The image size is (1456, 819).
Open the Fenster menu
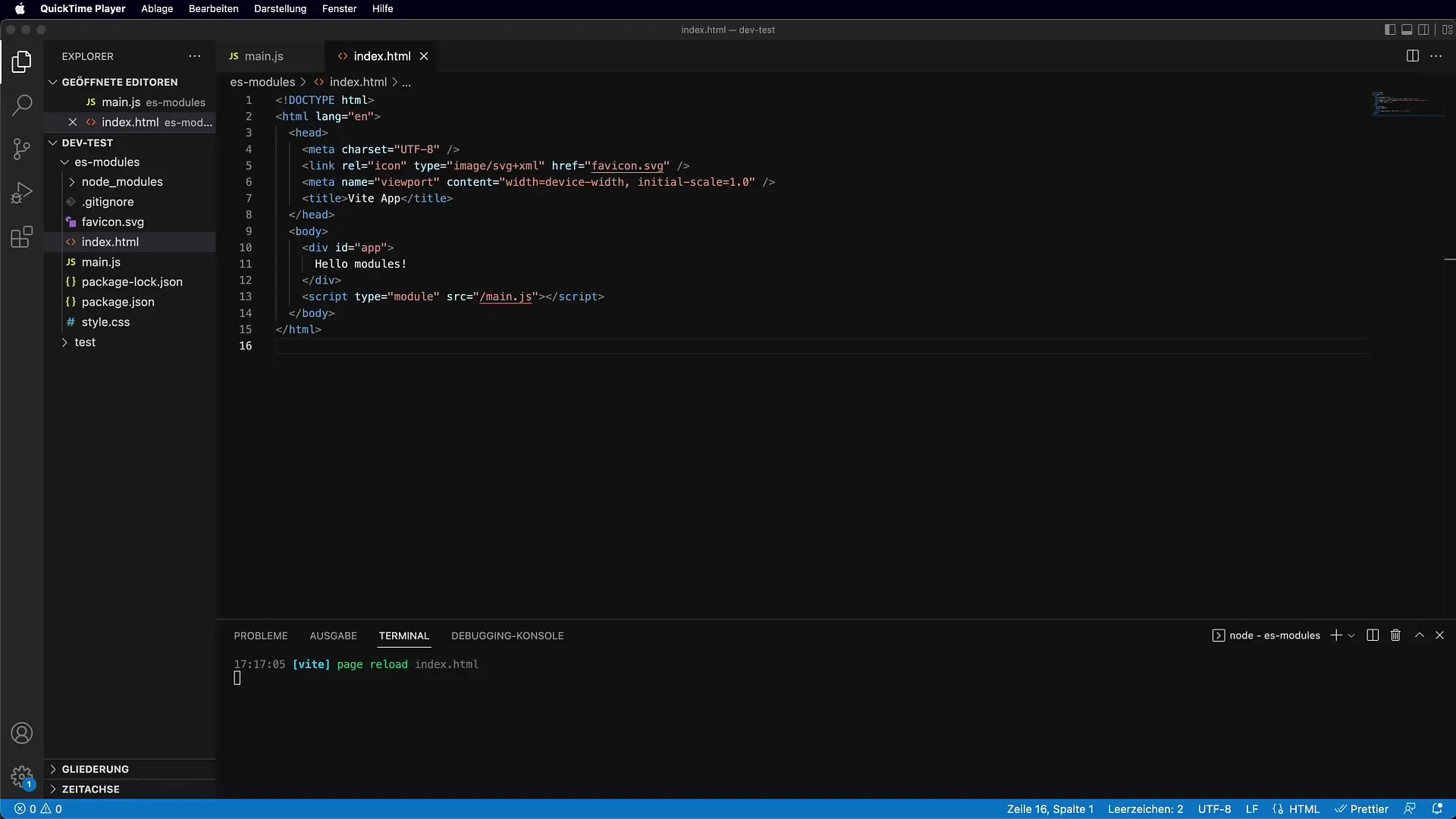(339, 8)
